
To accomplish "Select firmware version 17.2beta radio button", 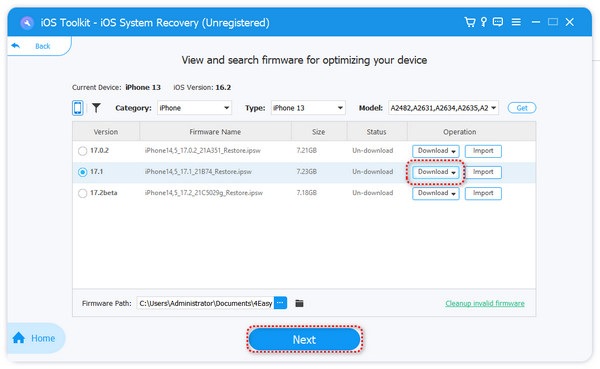I will 82,193.
